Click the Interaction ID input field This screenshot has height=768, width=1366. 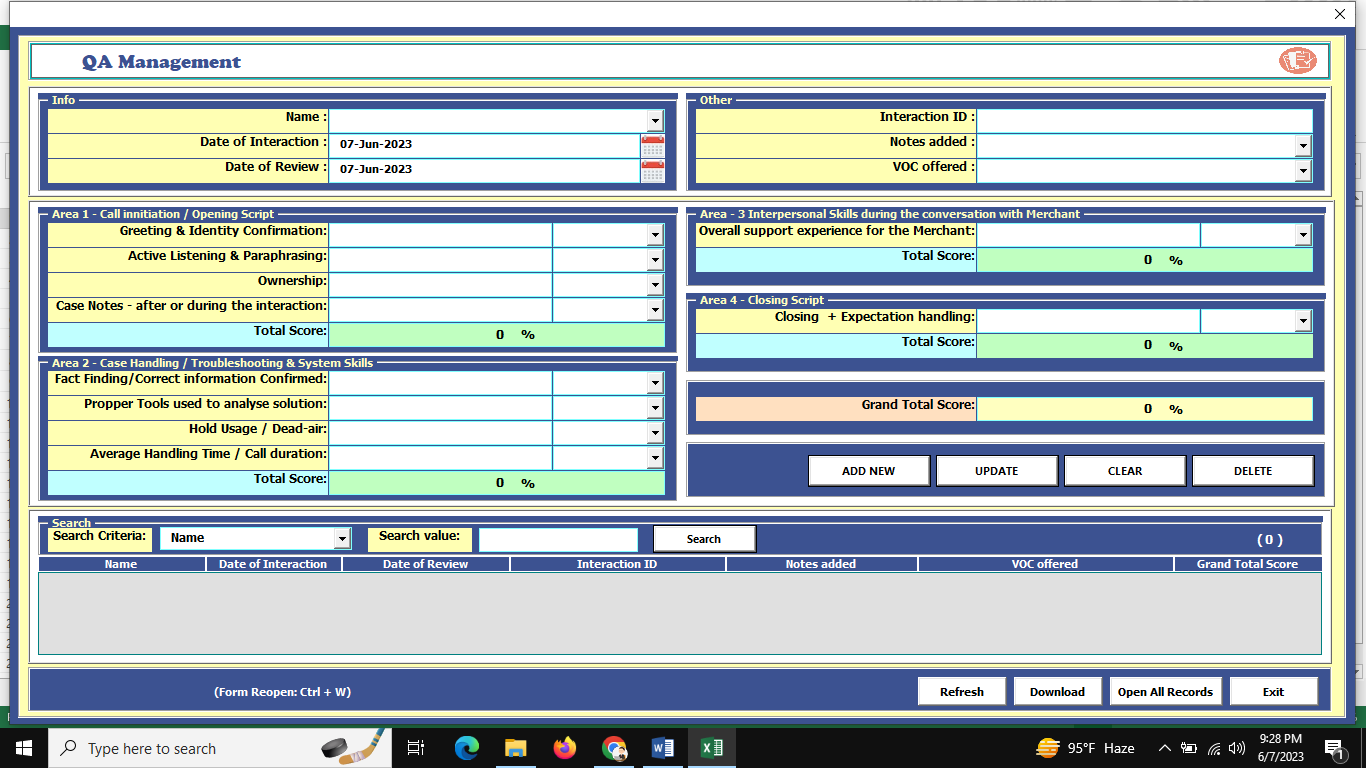tap(1143, 121)
